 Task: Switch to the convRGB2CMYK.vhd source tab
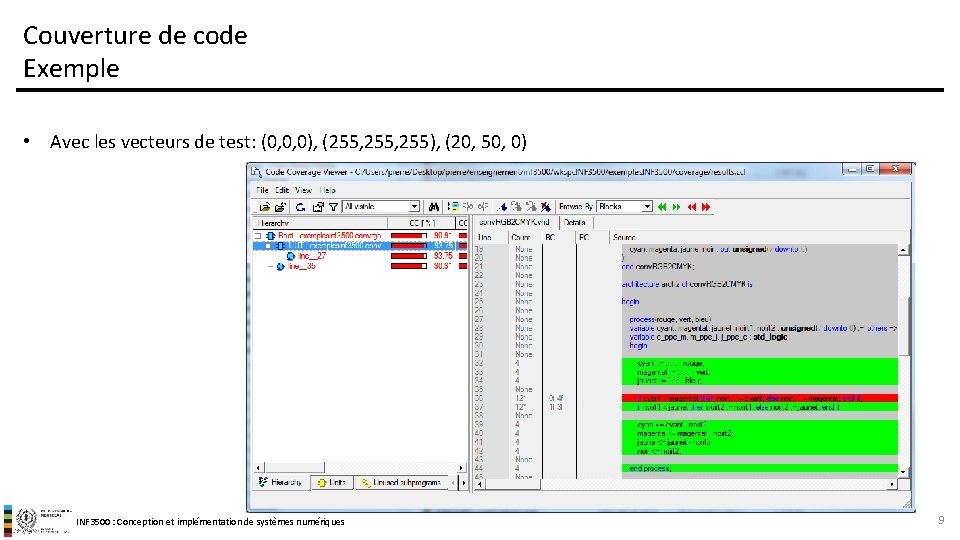pos(514,222)
